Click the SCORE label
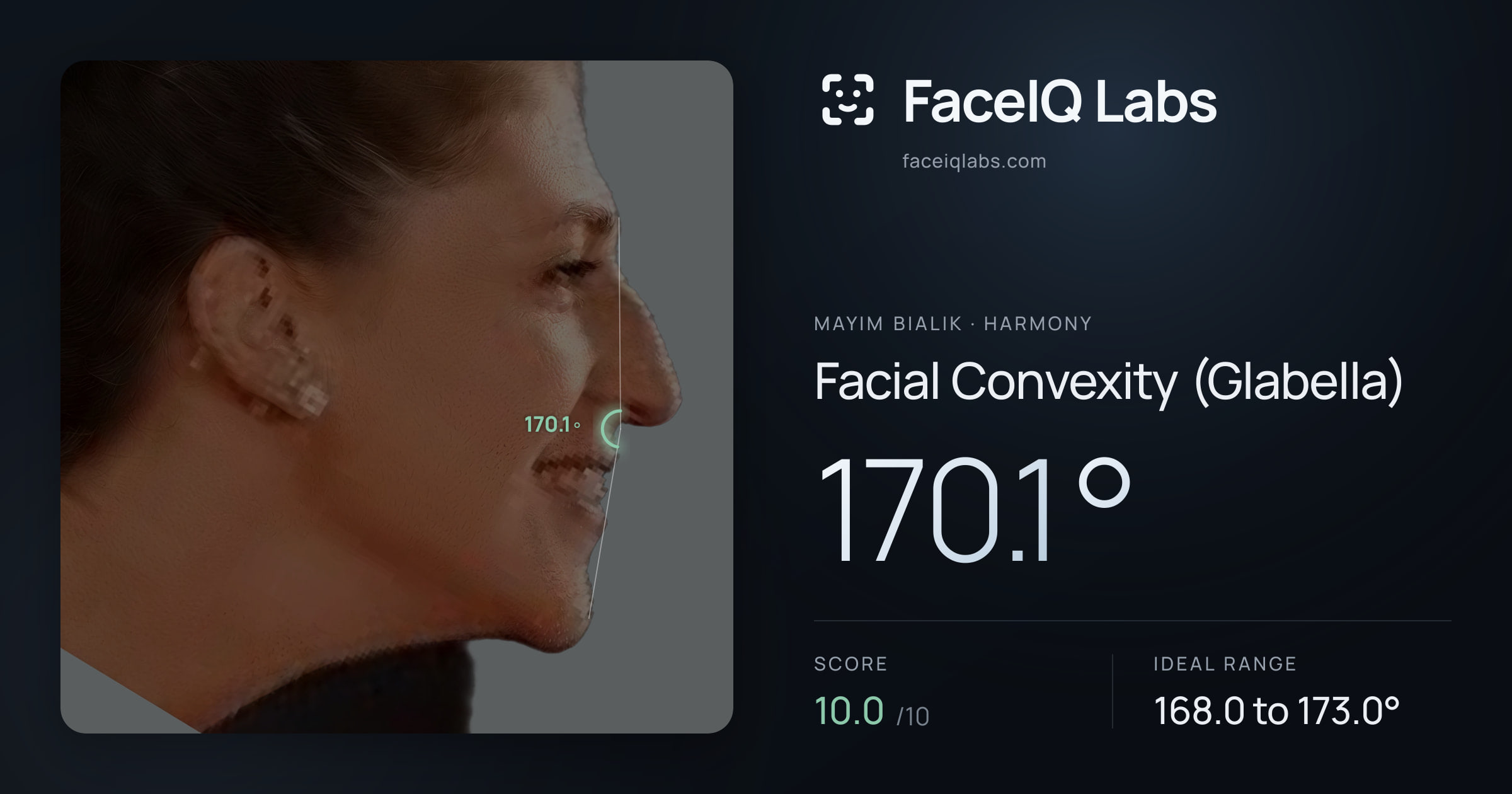Screen dimensions: 1512x794 click(850, 664)
